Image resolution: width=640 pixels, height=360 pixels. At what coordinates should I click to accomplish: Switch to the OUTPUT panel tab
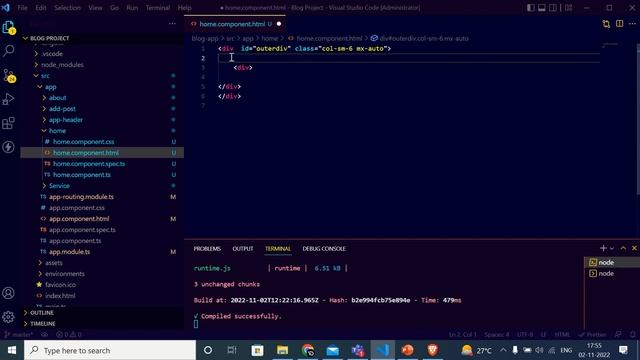(x=243, y=249)
